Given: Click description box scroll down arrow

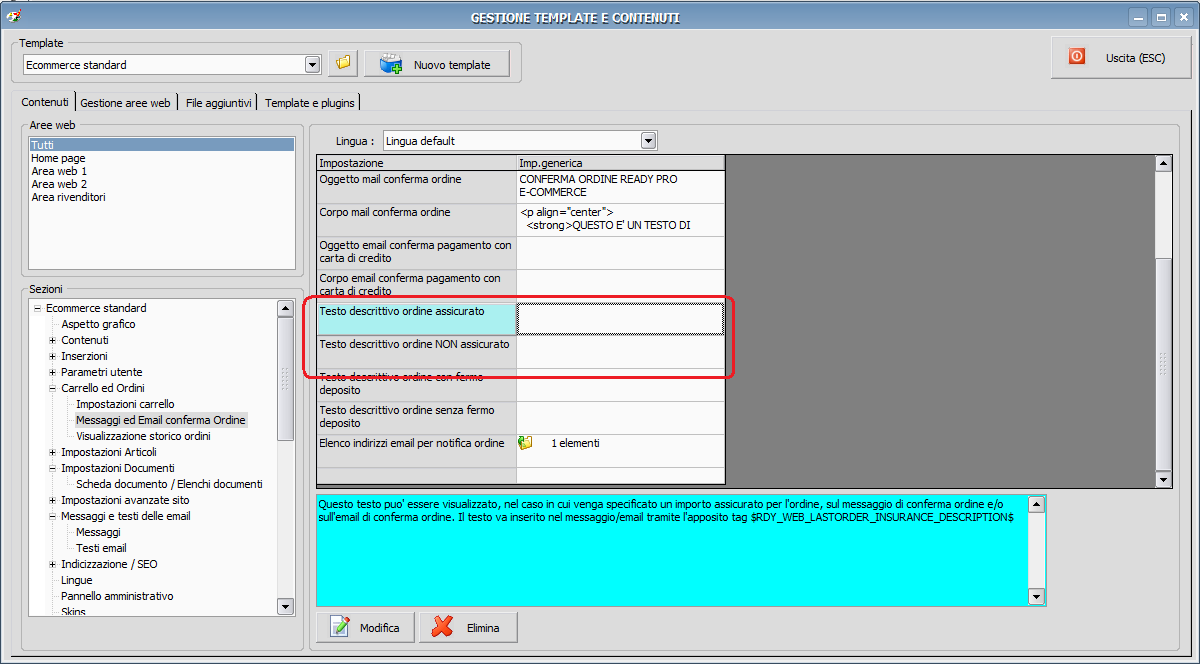Looking at the screenshot, I should click(x=1037, y=597).
